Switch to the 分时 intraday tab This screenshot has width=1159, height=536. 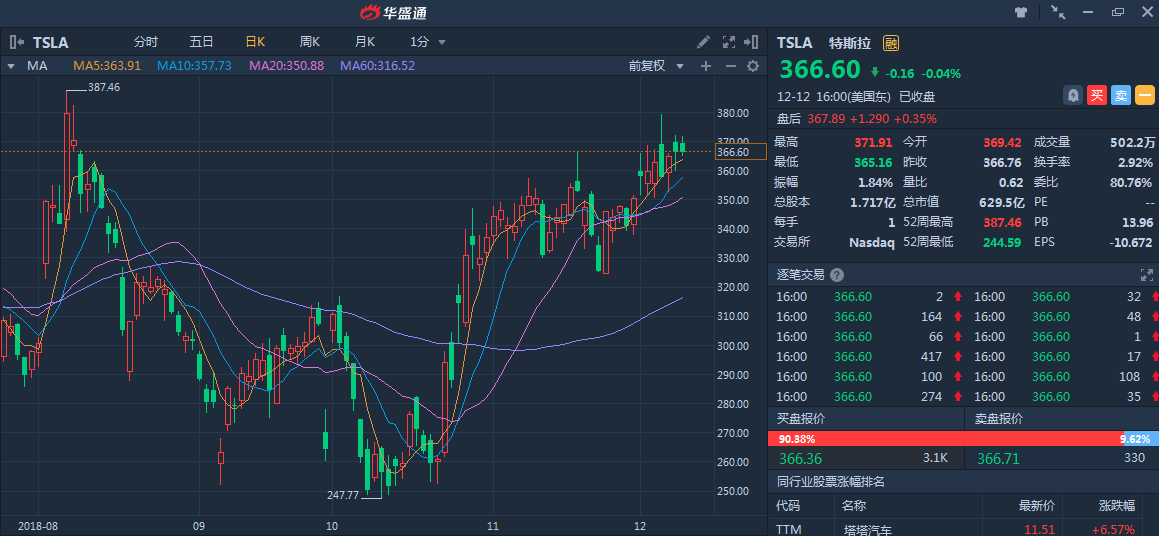(146, 42)
